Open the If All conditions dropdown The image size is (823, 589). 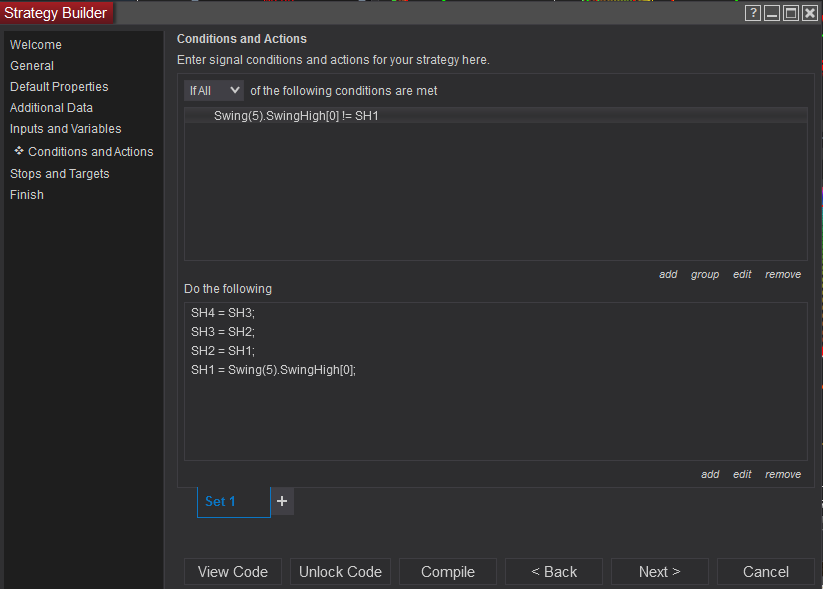coord(214,90)
